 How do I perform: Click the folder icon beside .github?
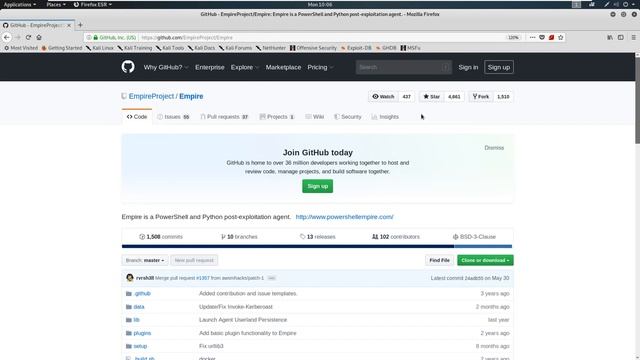pyautogui.click(x=129, y=293)
